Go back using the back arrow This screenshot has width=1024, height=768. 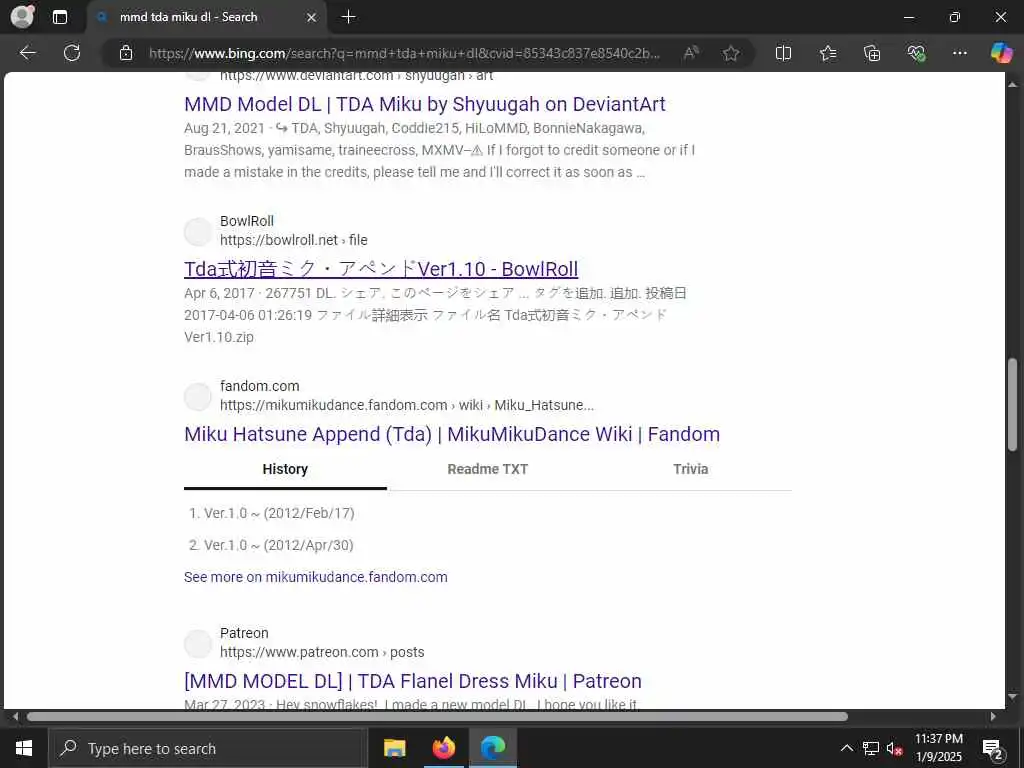coord(27,53)
